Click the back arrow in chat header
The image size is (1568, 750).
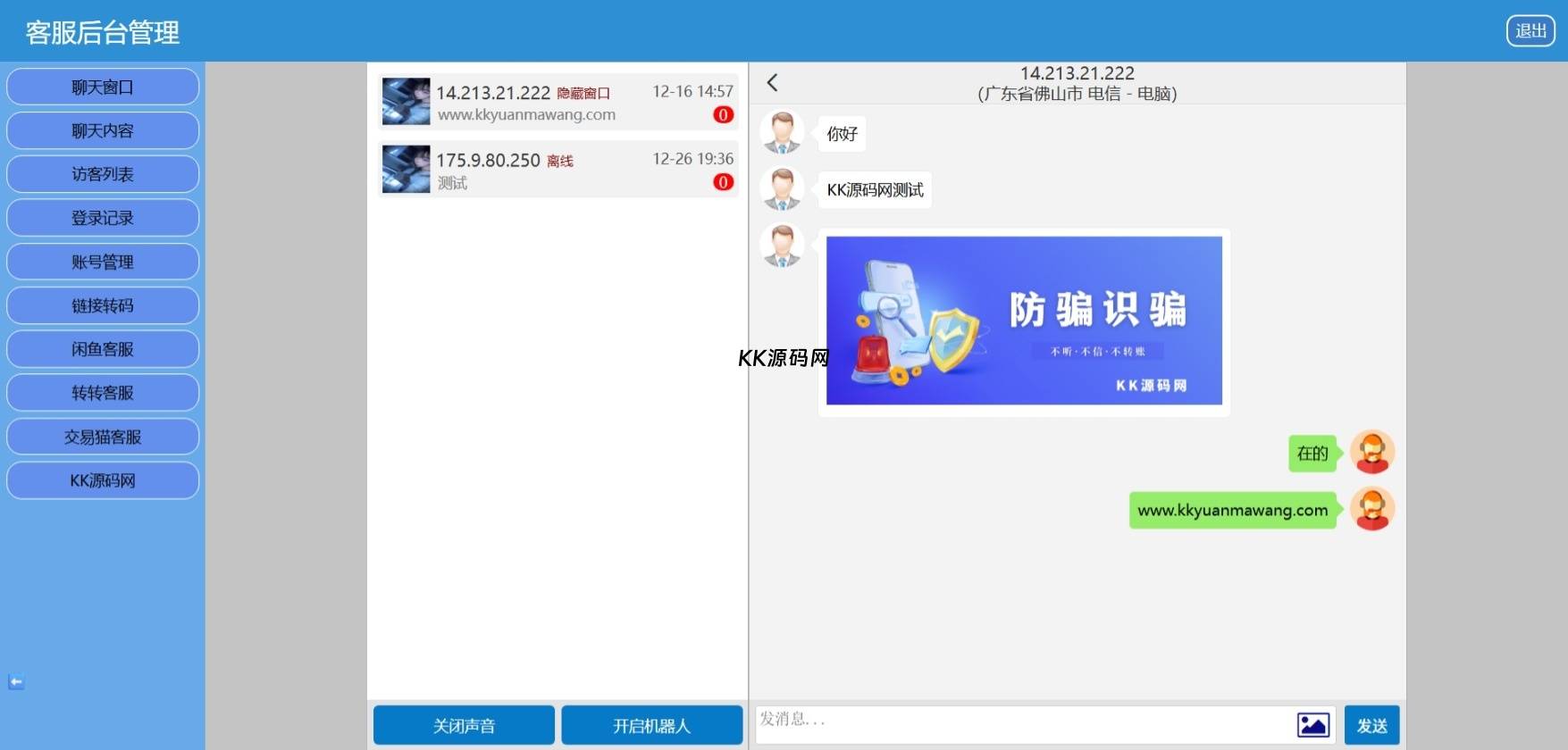(773, 83)
